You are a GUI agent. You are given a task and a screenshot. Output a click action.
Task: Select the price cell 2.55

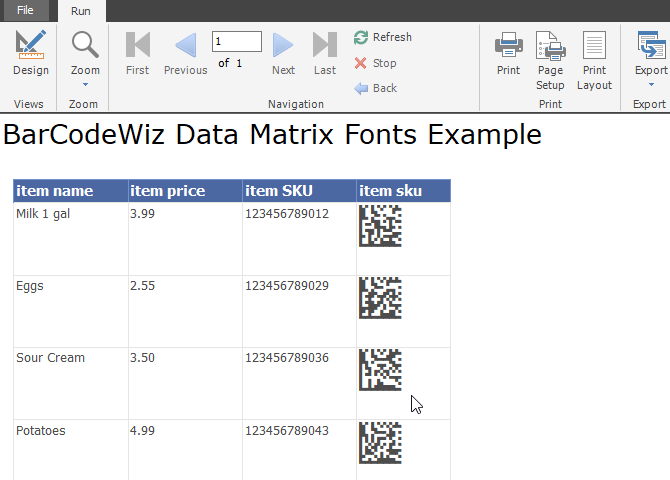(185, 311)
